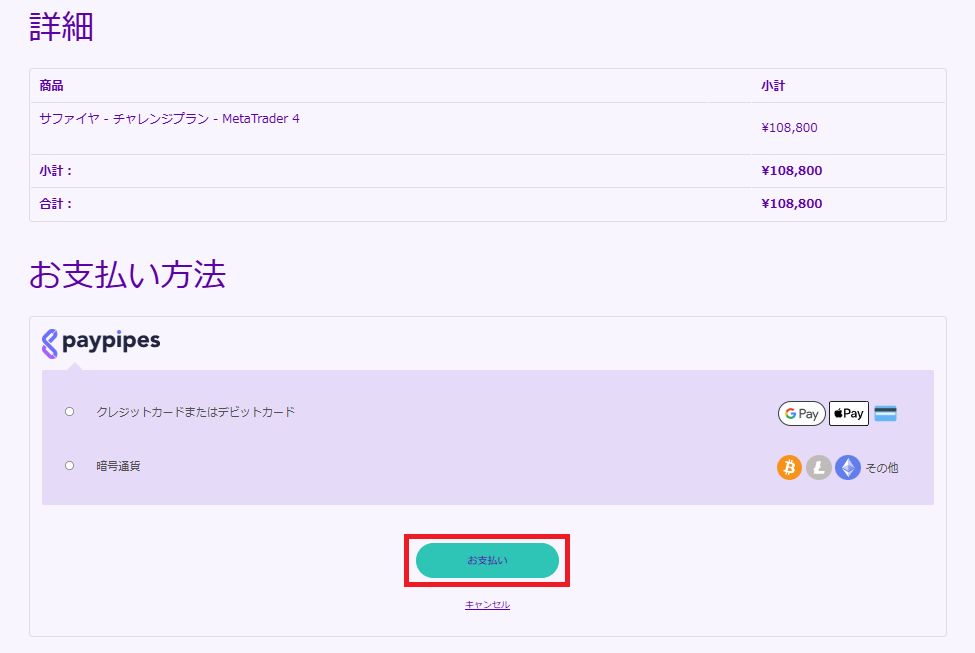Click the お支払い button

(x=488, y=560)
